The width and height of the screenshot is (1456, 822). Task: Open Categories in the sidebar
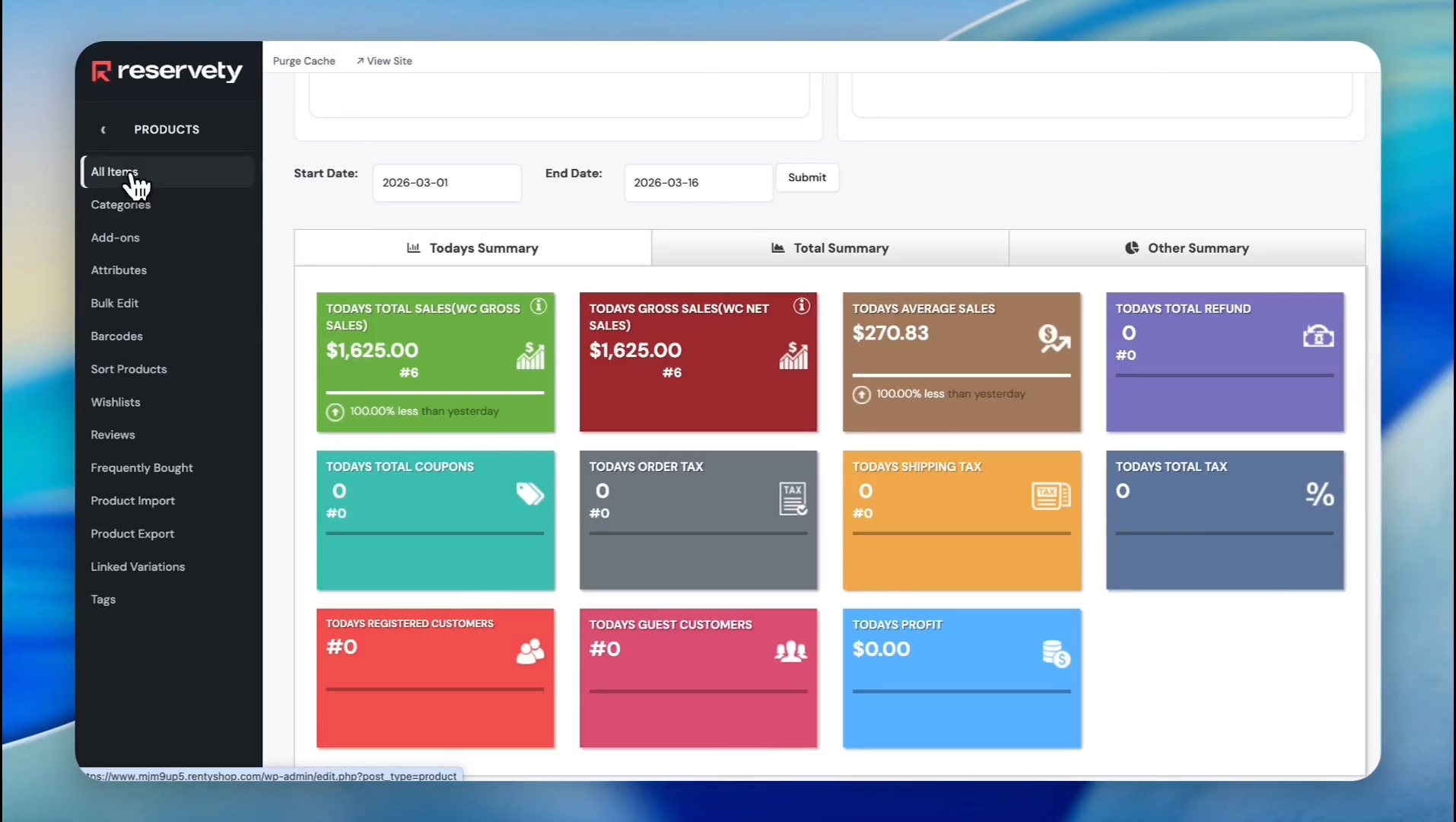(120, 205)
